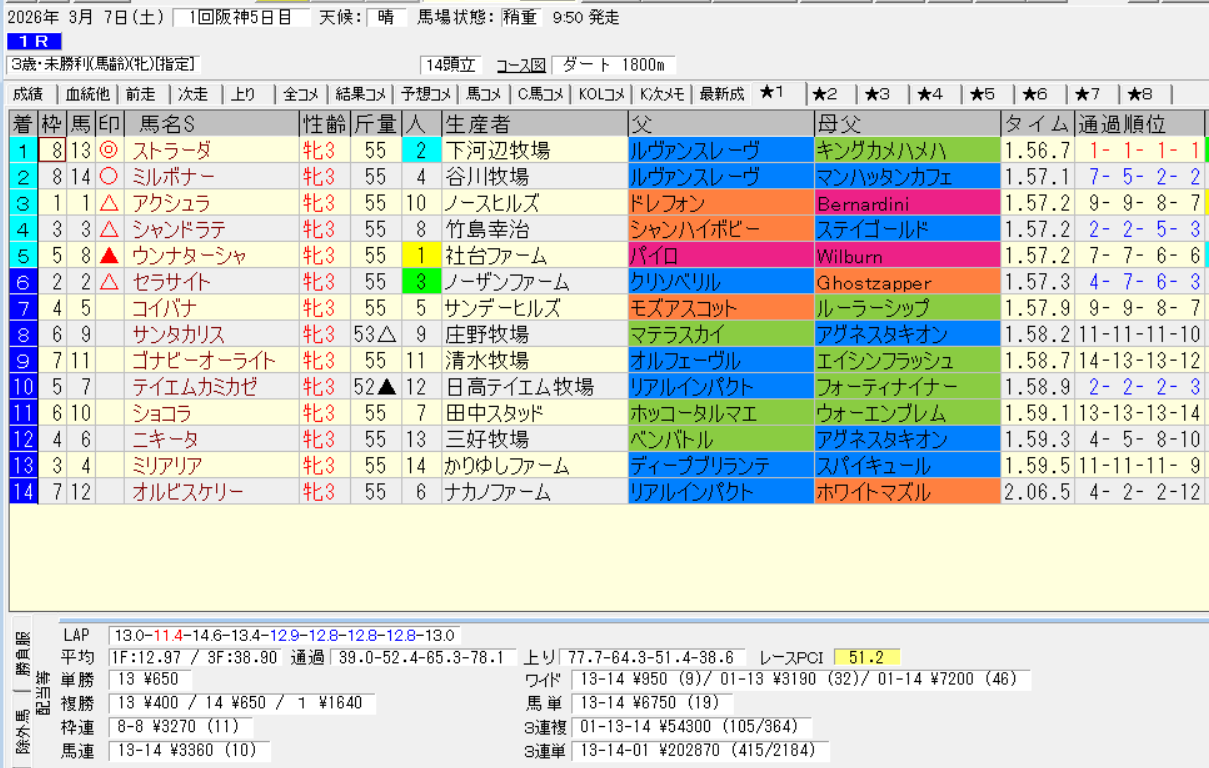Click the ◎ mark for ストラーダ
The image size is (1209, 768).
[109, 151]
